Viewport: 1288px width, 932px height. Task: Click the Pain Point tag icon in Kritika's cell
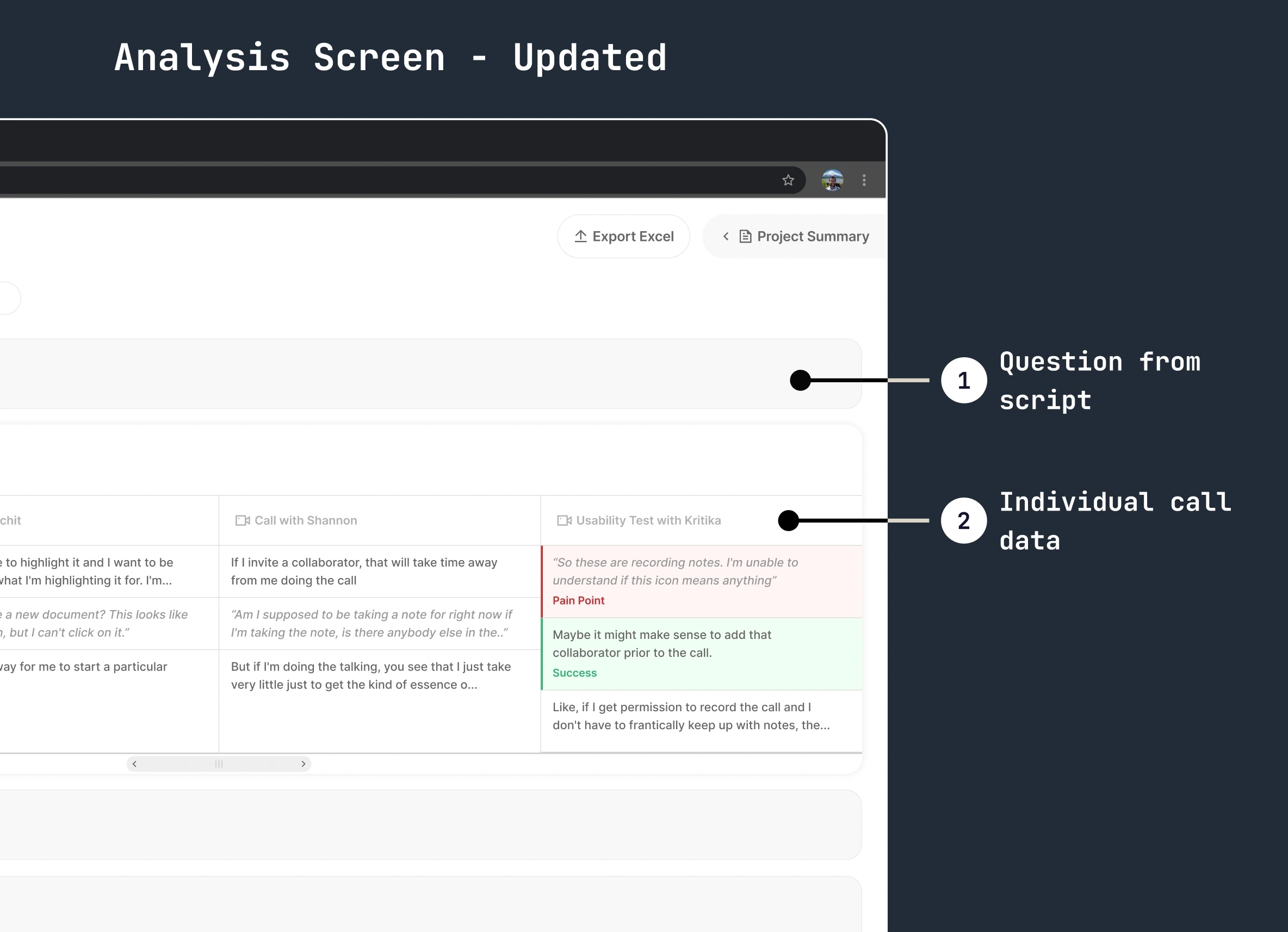(x=578, y=600)
